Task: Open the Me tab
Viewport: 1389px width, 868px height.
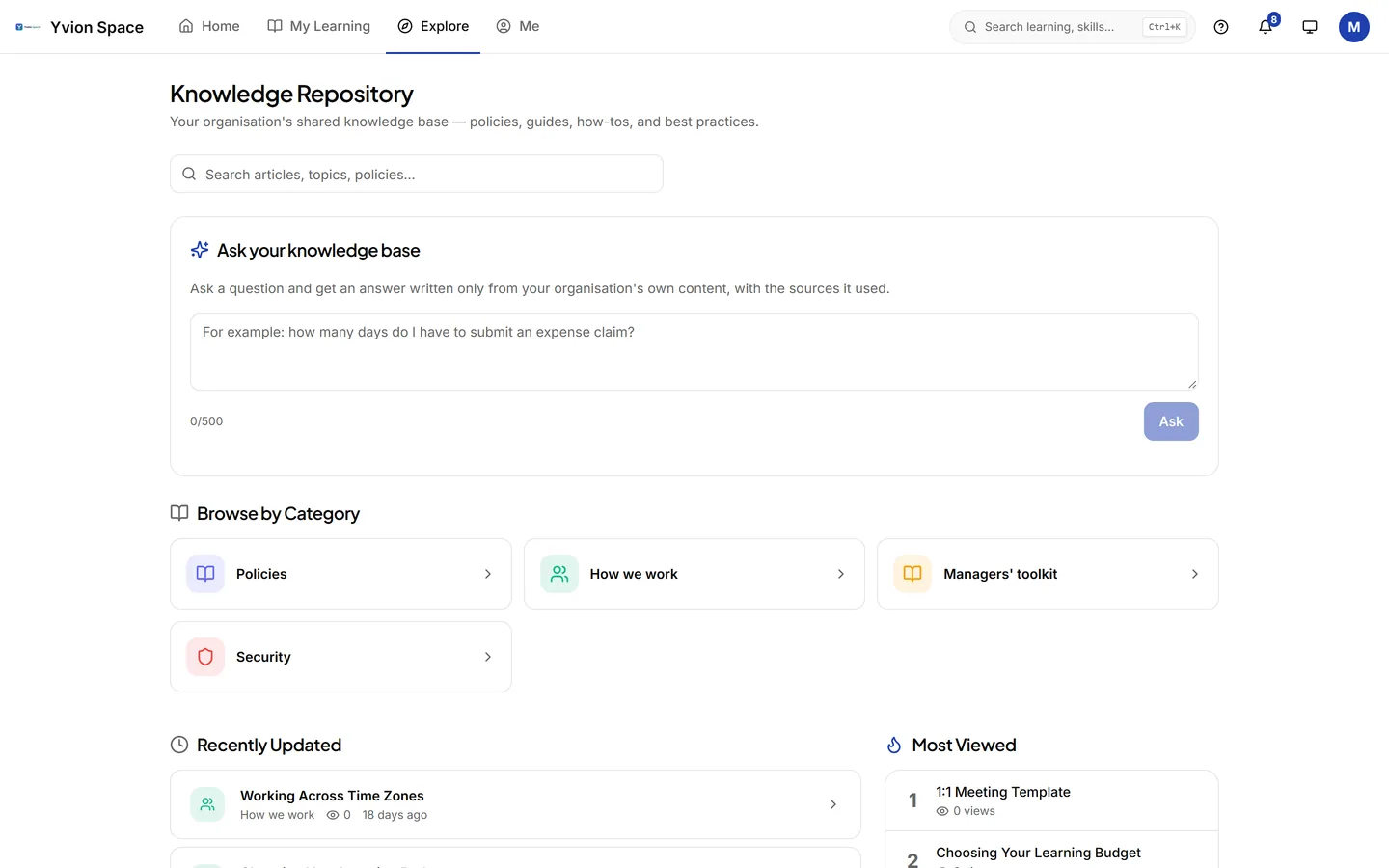Action: pyautogui.click(x=518, y=26)
